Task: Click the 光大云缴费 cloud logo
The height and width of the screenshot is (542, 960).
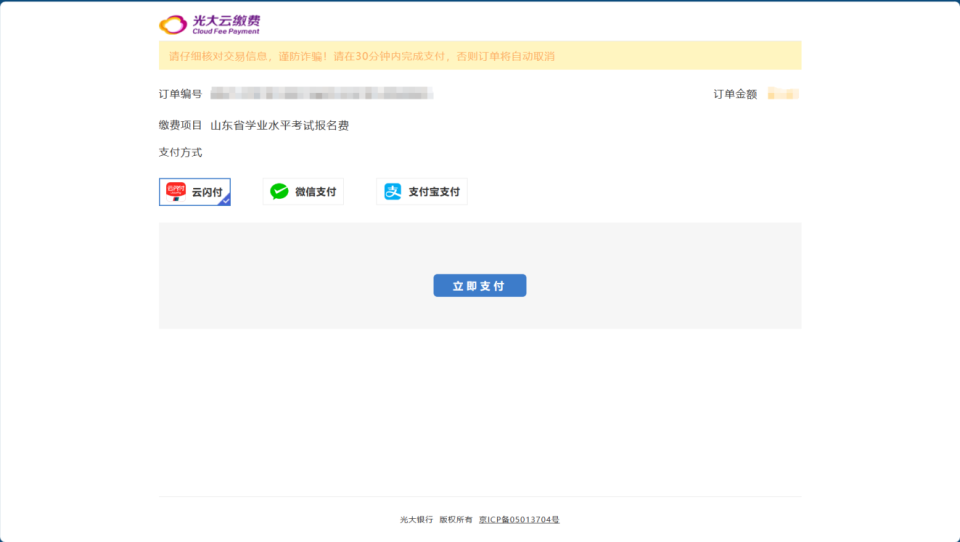Action: 209,24
